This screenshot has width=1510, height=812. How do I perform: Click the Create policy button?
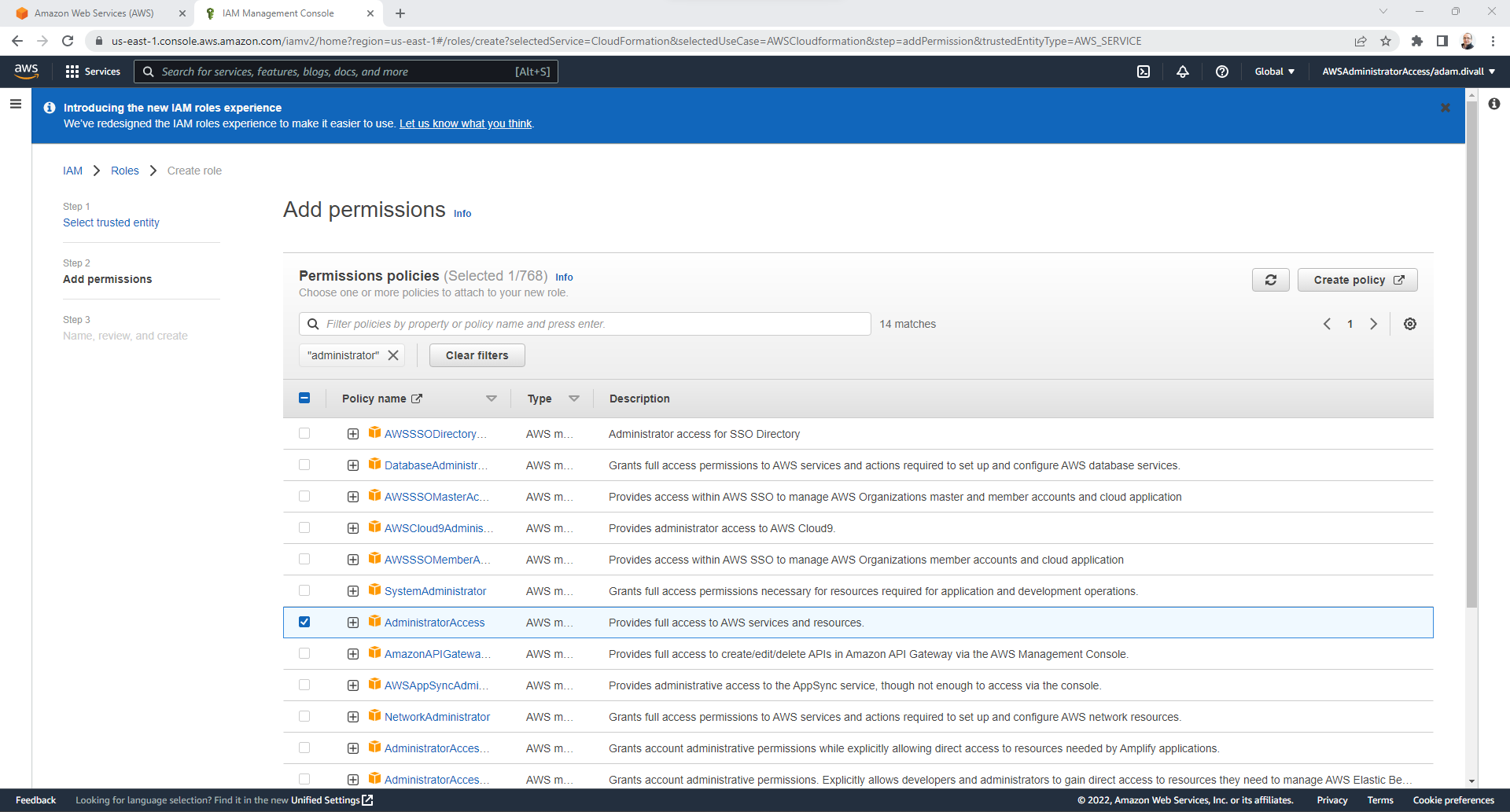point(1357,280)
